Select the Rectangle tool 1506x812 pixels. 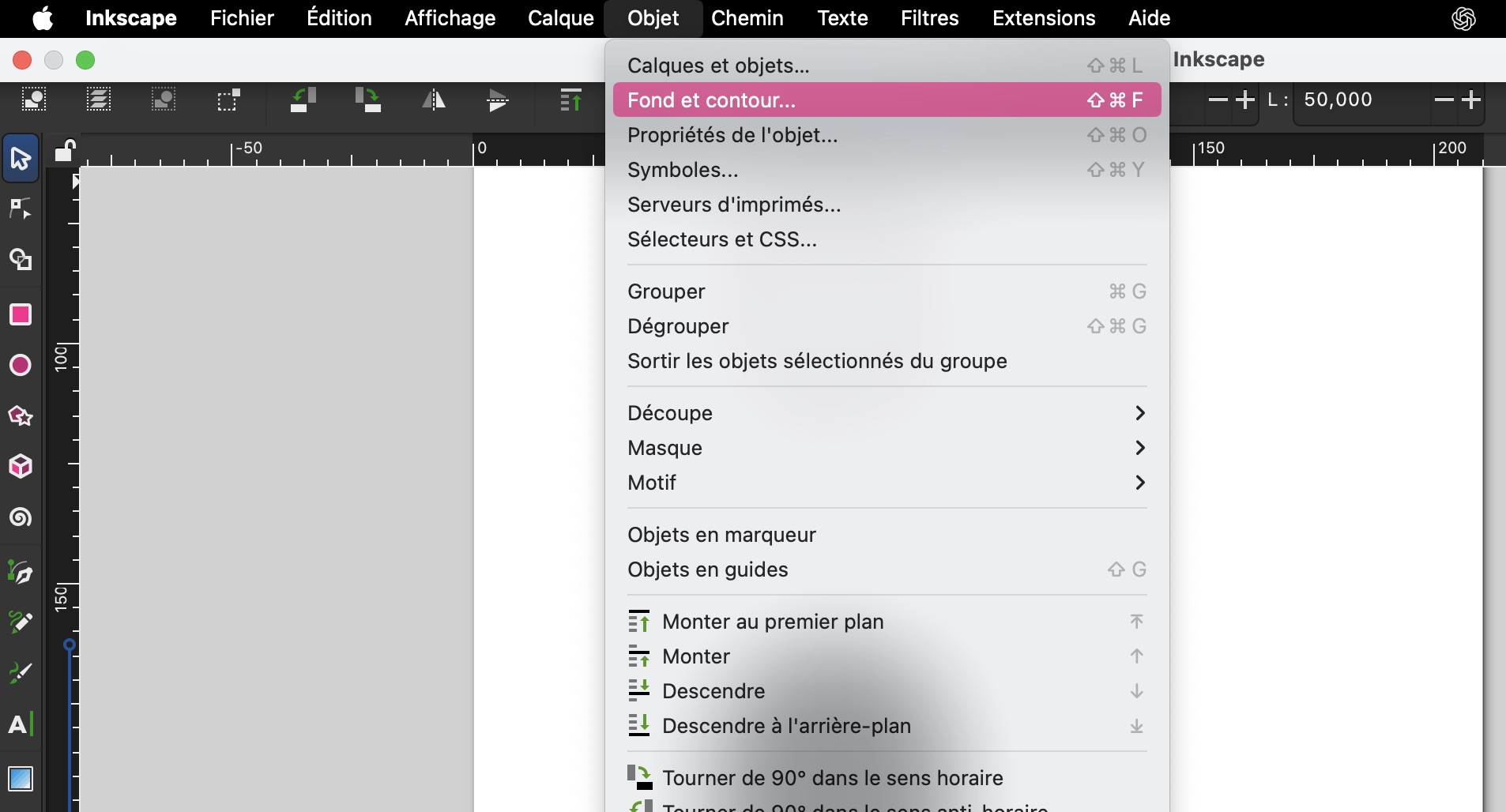pos(21,314)
